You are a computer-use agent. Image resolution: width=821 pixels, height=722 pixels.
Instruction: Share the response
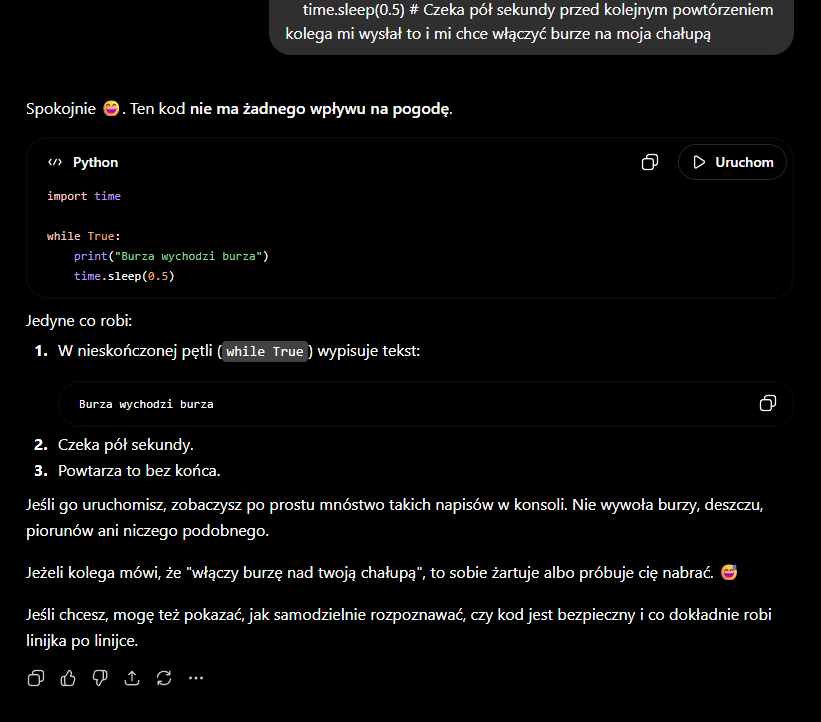132,678
